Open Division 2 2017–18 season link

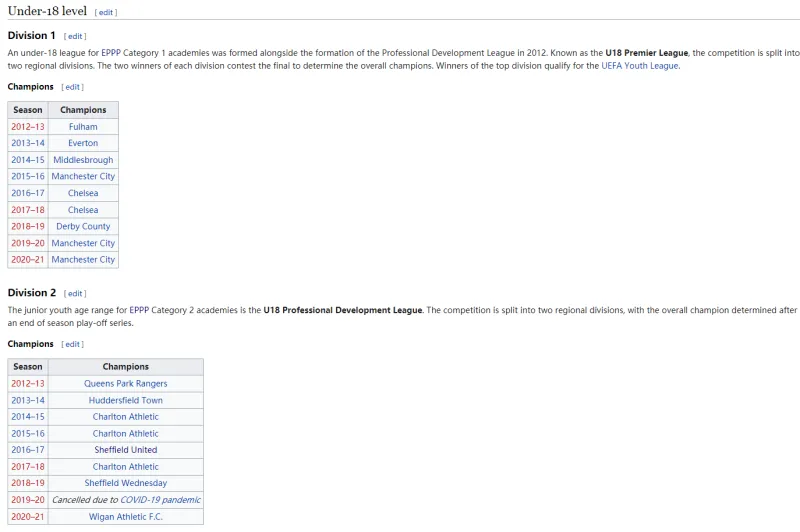pyautogui.click(x=28, y=467)
